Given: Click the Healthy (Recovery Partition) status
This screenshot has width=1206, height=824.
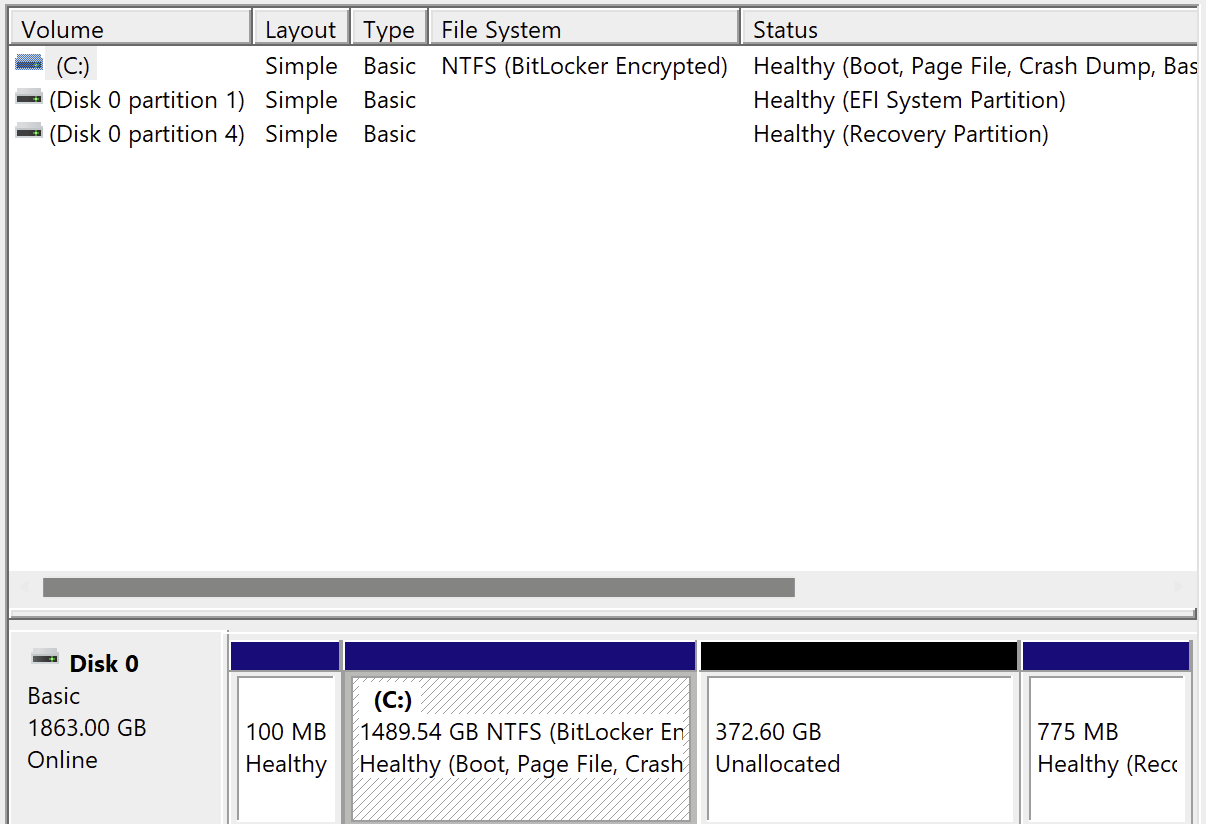Looking at the screenshot, I should pyautogui.click(x=900, y=134).
